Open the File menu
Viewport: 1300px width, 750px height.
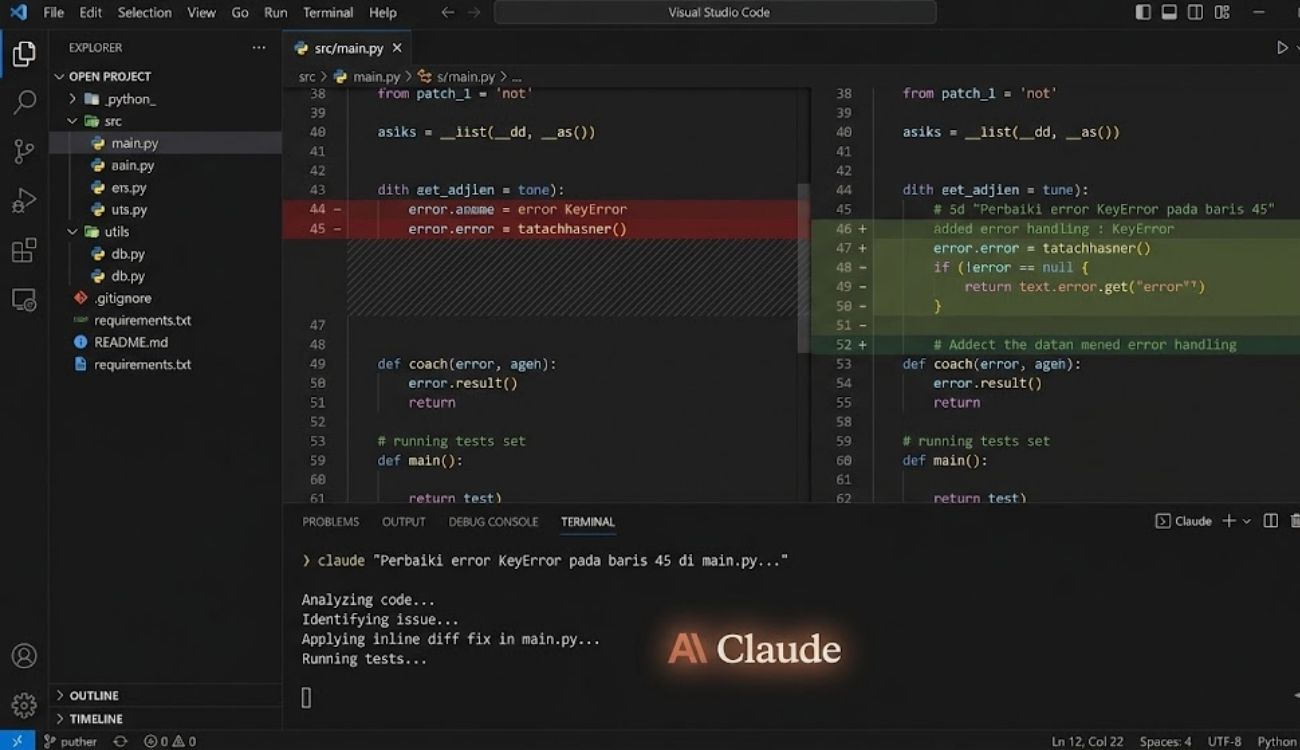(x=54, y=13)
